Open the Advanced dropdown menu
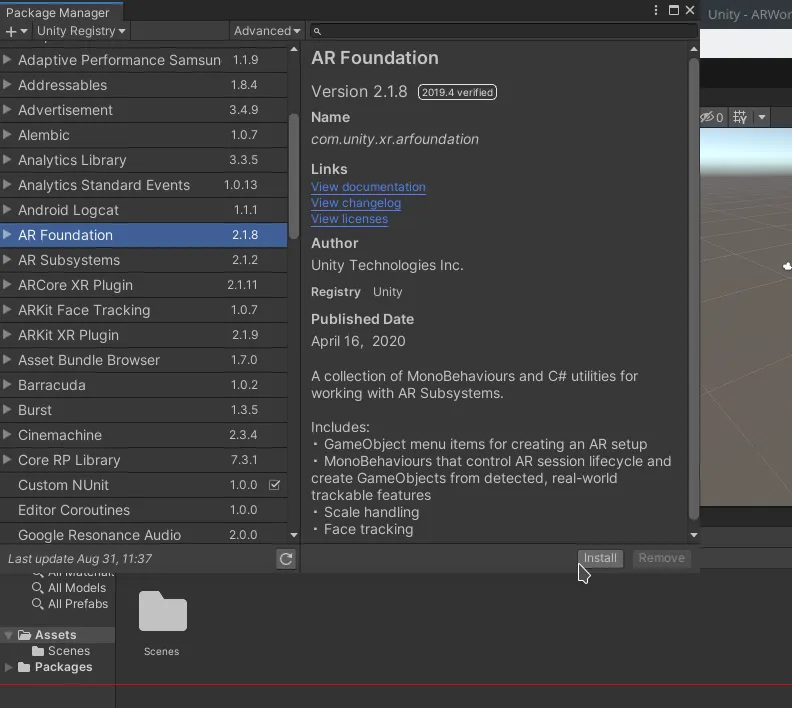Screen dimensions: 792x708 coord(267,31)
